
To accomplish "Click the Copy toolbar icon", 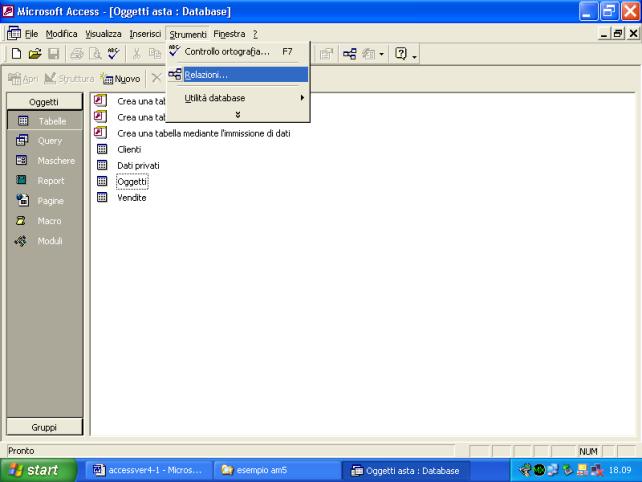I will click(155, 54).
